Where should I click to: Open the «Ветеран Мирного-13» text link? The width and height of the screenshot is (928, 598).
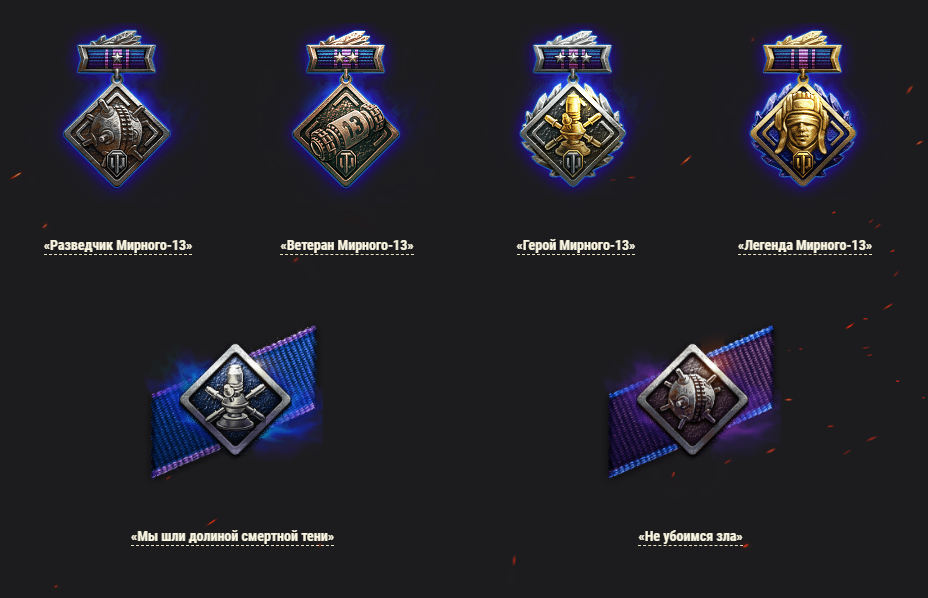347,246
